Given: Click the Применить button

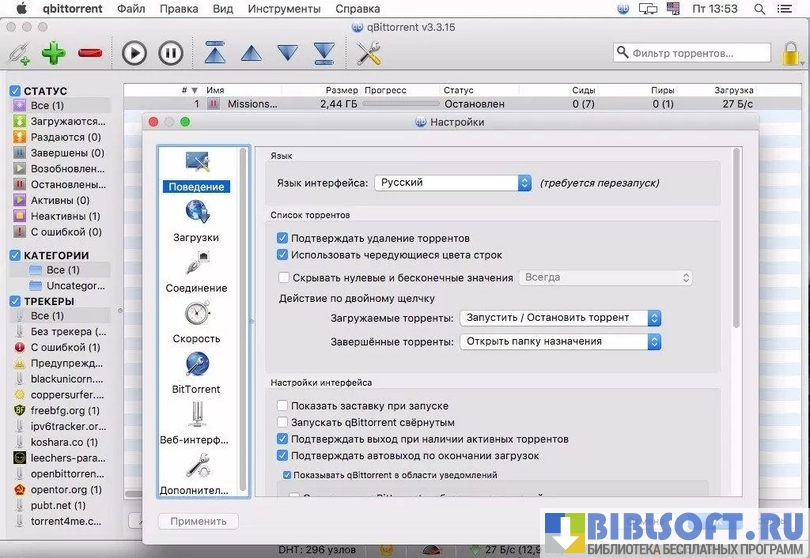Looking at the screenshot, I should coord(198,521).
